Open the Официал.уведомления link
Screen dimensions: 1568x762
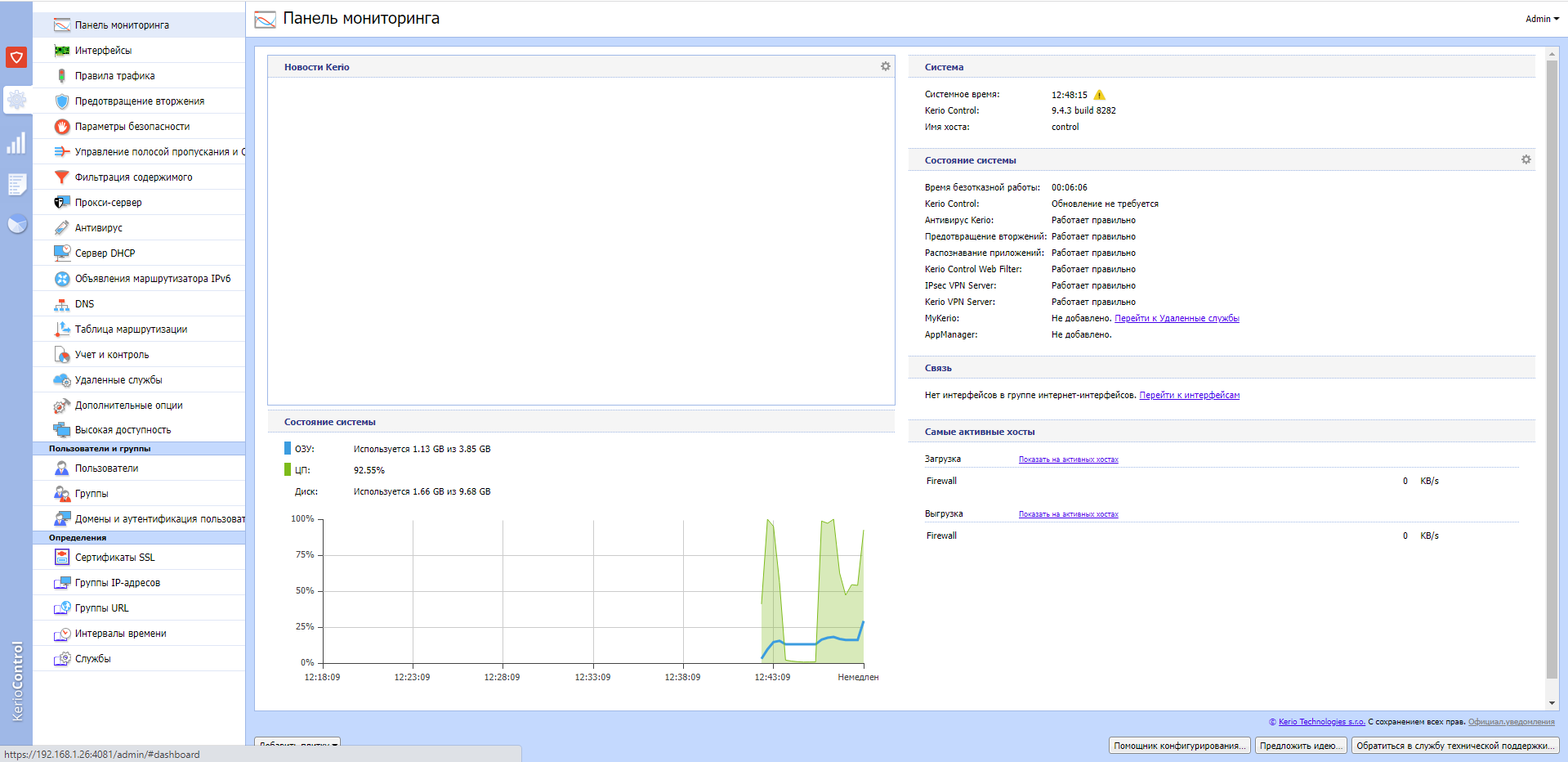1511,722
